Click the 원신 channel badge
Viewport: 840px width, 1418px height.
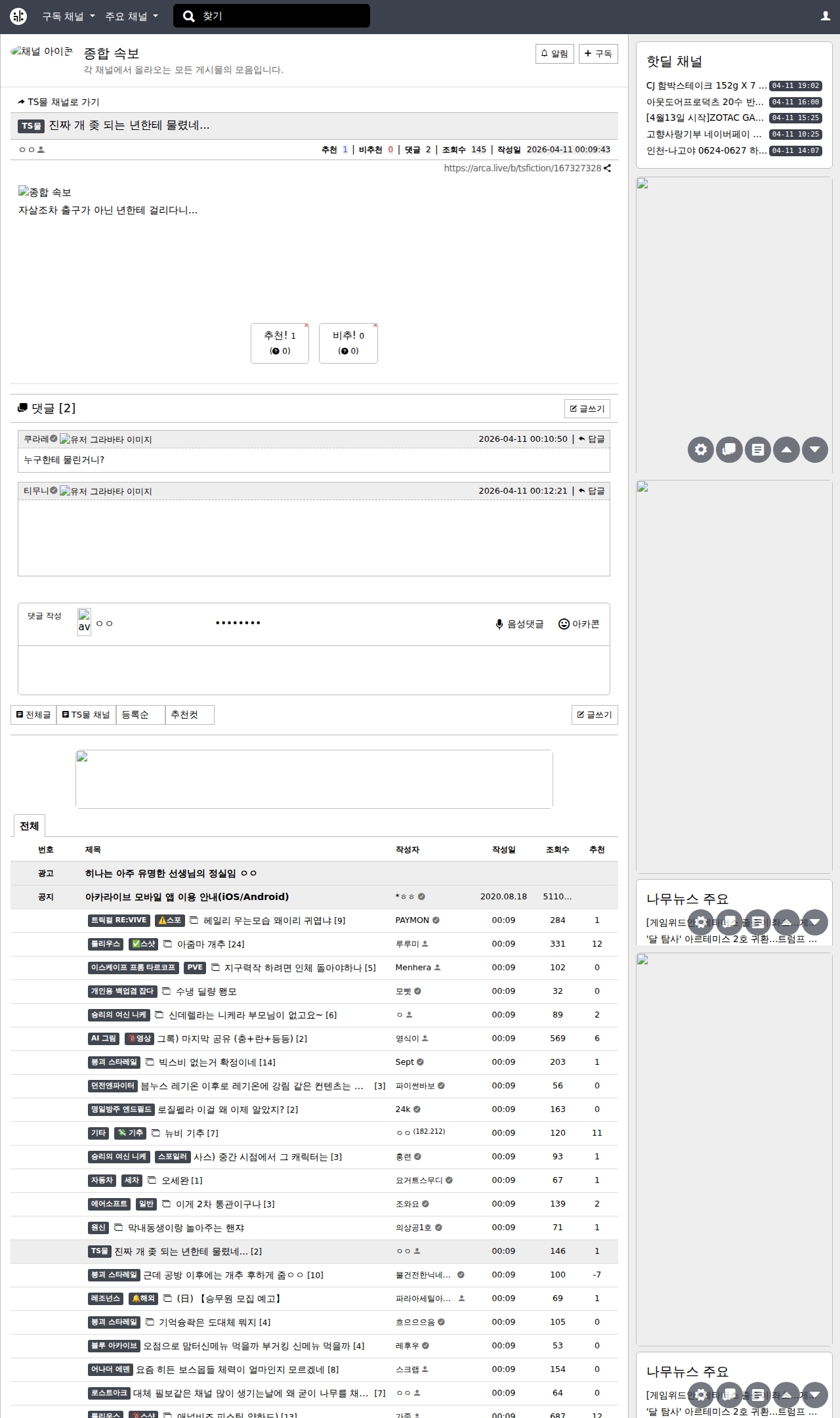click(x=98, y=1228)
